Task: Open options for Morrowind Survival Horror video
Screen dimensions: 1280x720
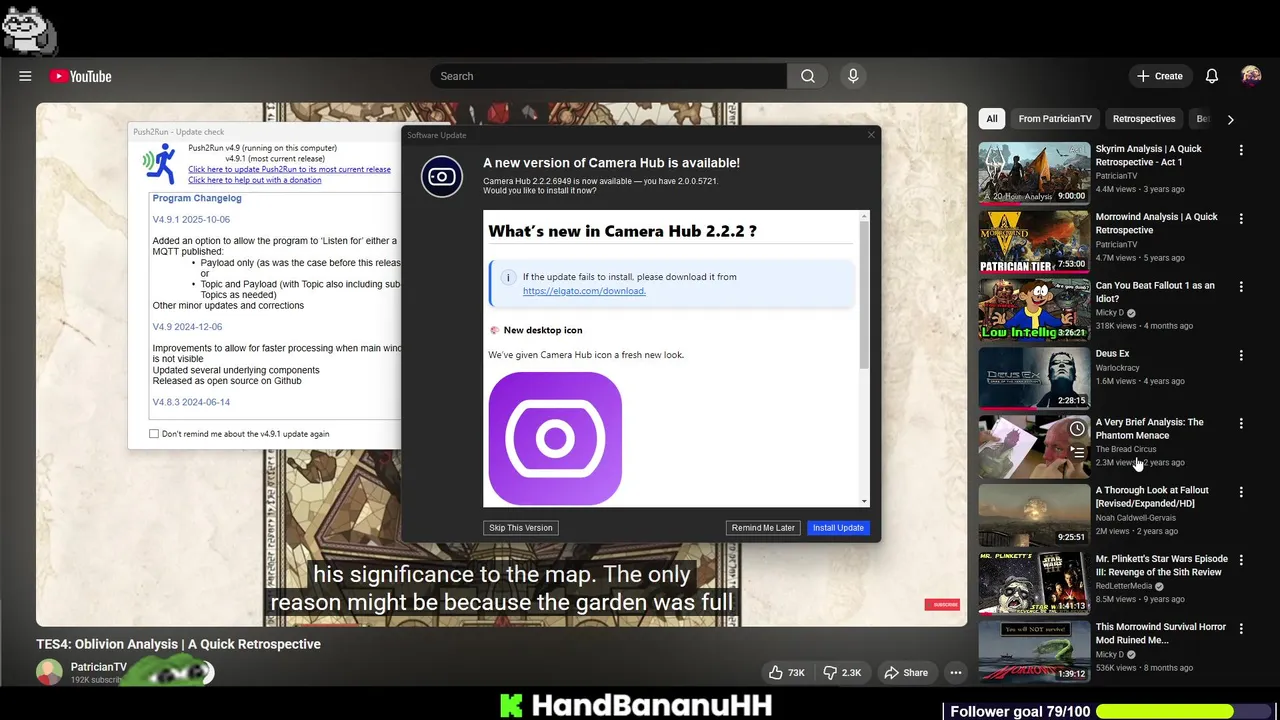Action: 1241,628
